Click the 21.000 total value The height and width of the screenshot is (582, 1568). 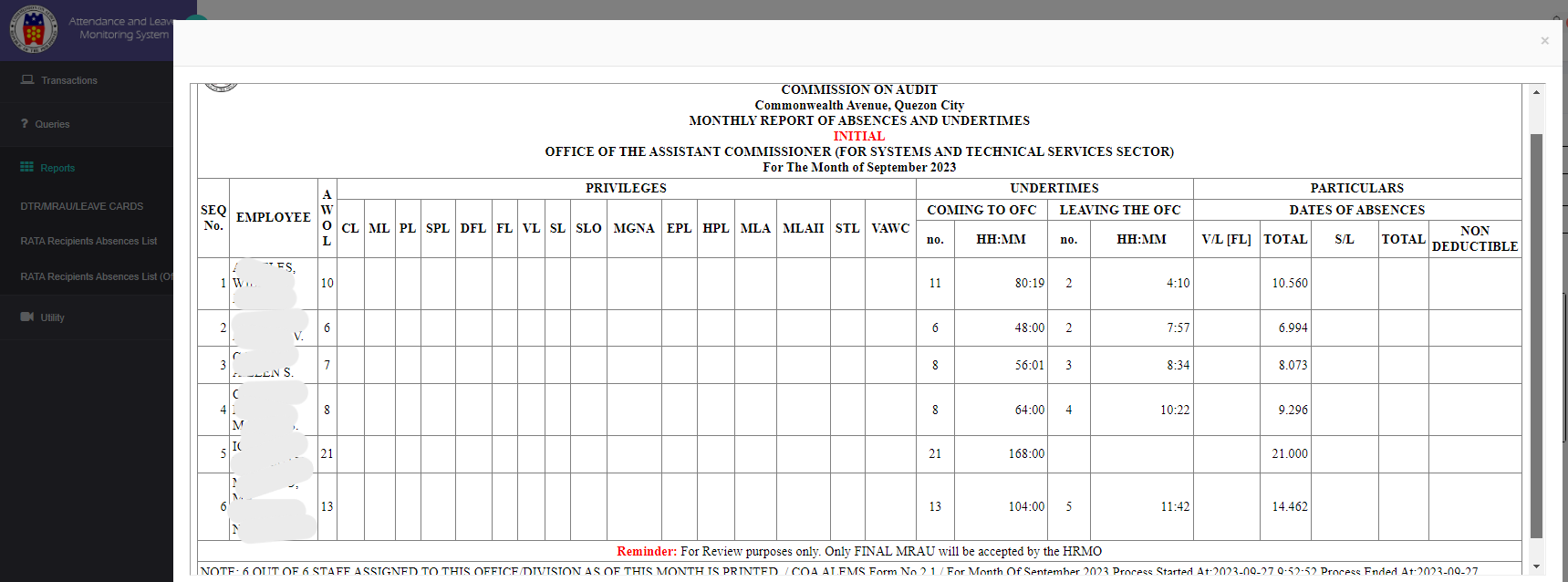(x=1290, y=453)
